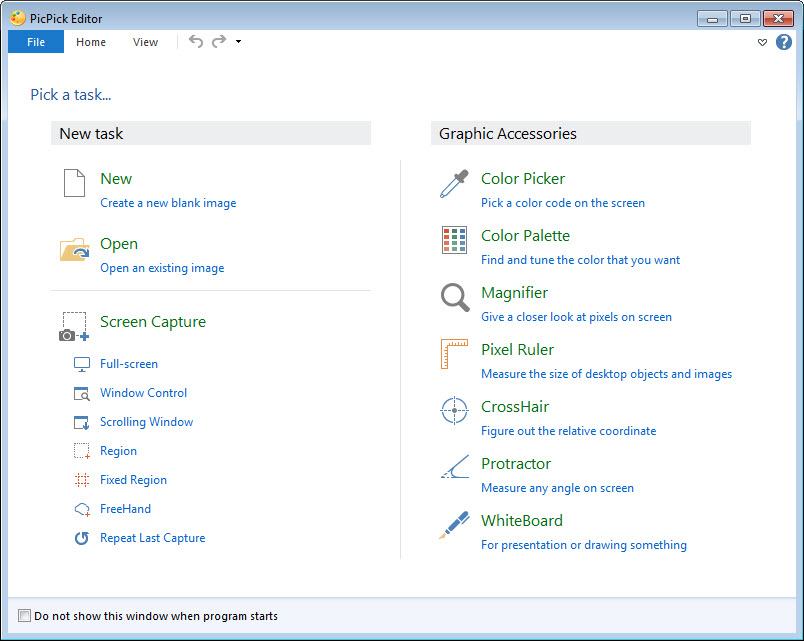Choose FreeHand capture link
Image resolution: width=804 pixels, height=641 pixels.
pos(126,509)
